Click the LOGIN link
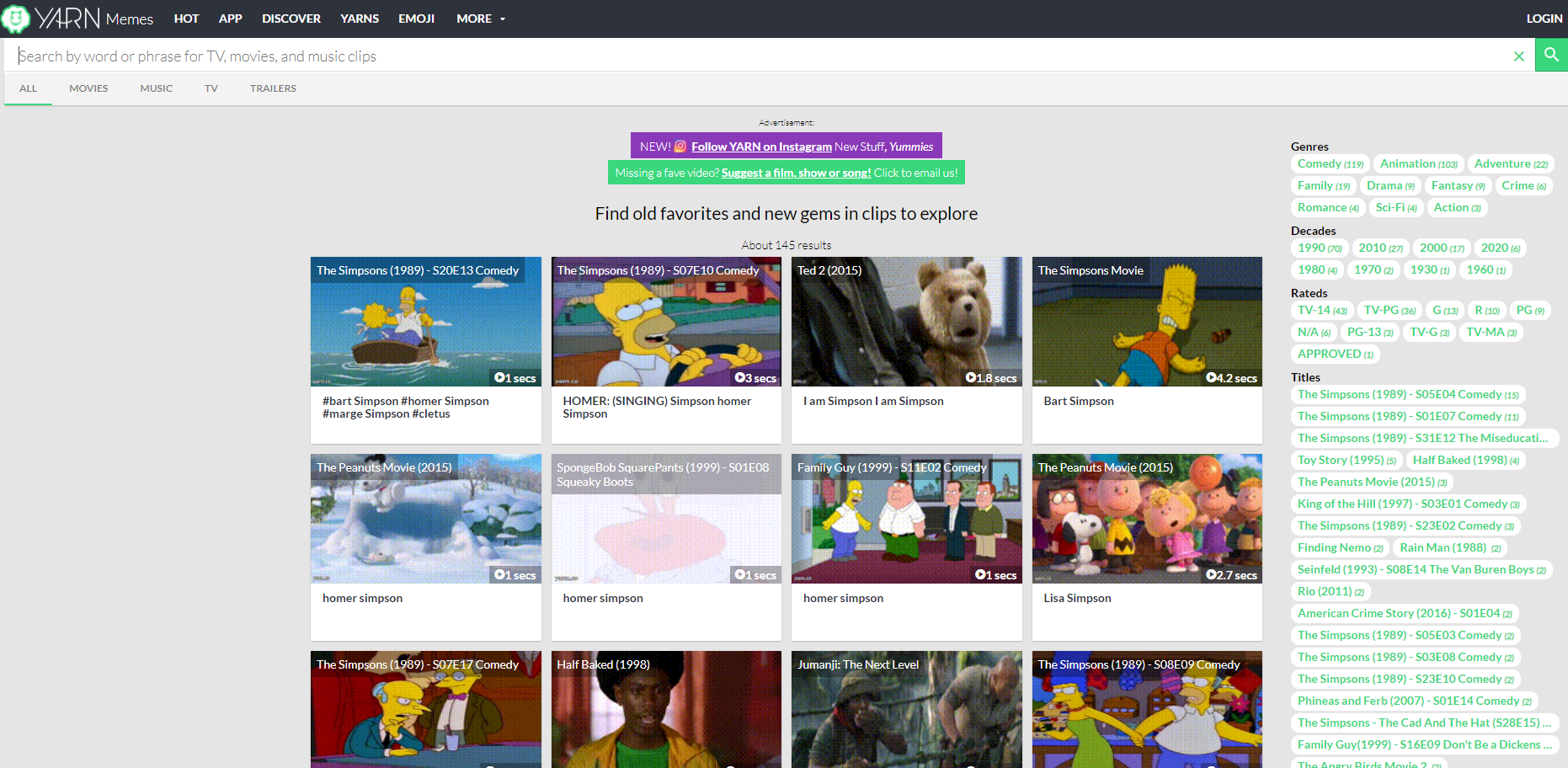The image size is (1568, 768). click(x=1544, y=19)
